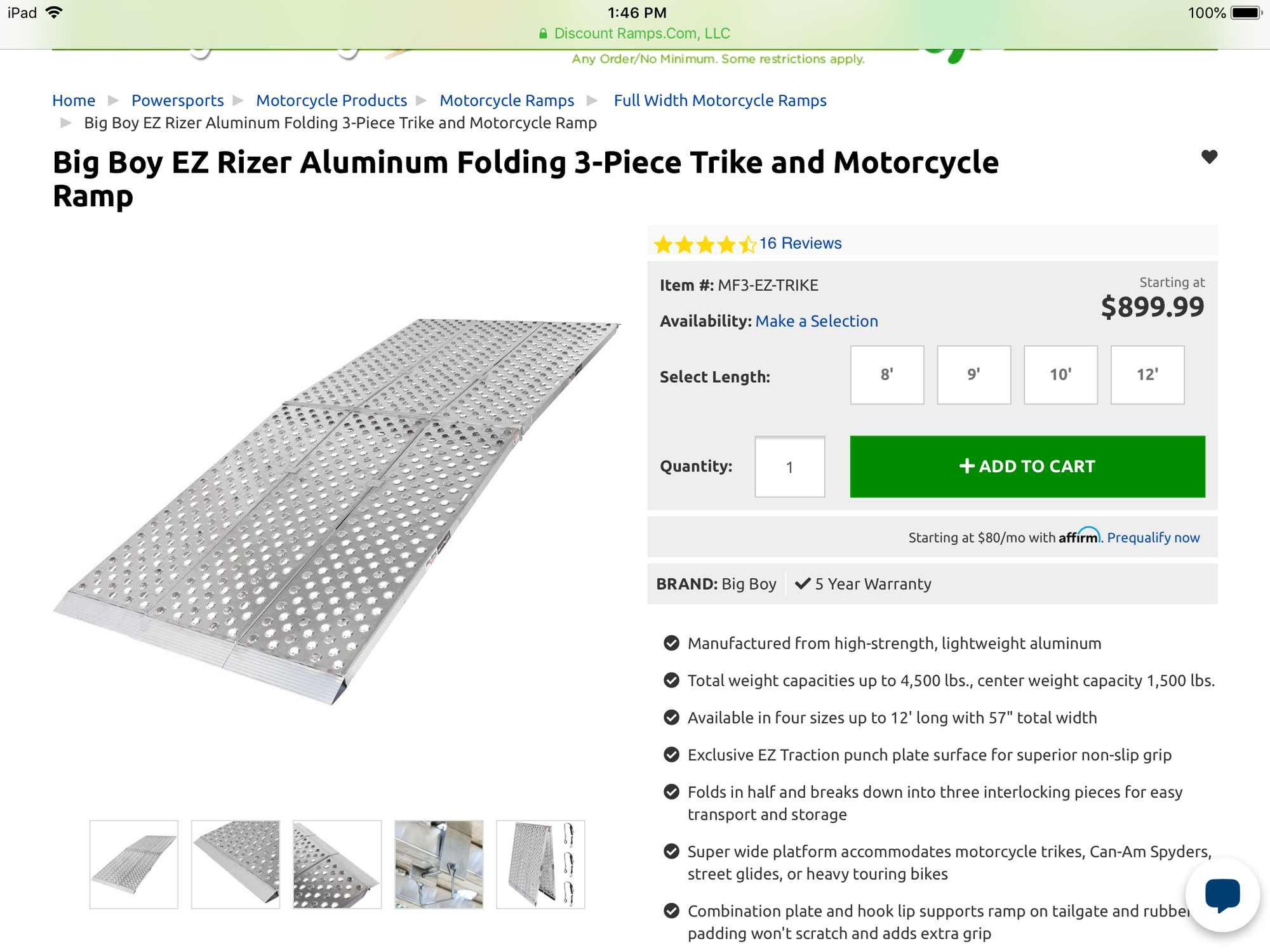Click the Quantity input field
The width and height of the screenshot is (1270, 952).
tap(789, 467)
